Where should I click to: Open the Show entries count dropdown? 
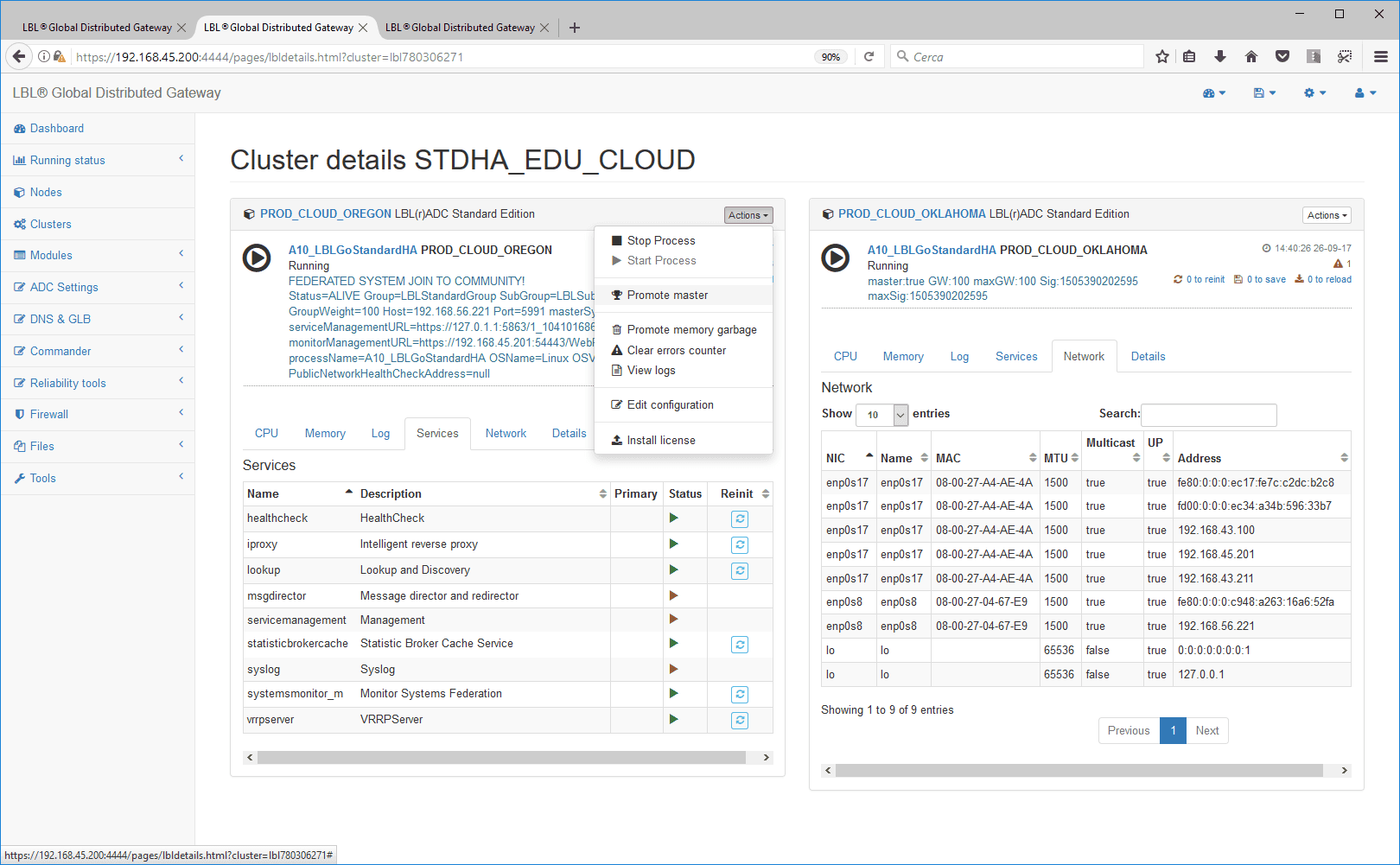(881, 415)
